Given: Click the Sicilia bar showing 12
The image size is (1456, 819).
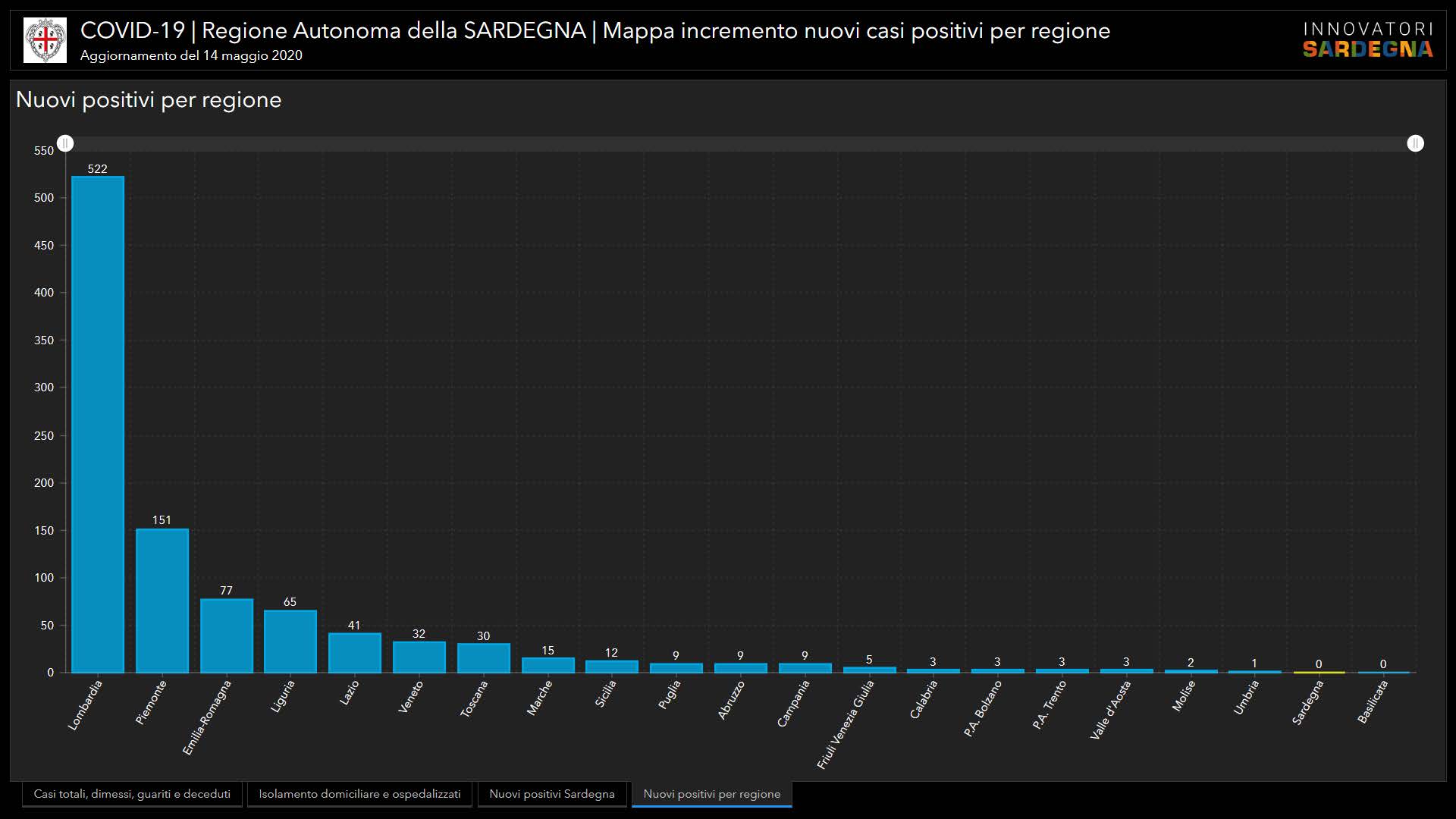Looking at the screenshot, I should [x=612, y=667].
